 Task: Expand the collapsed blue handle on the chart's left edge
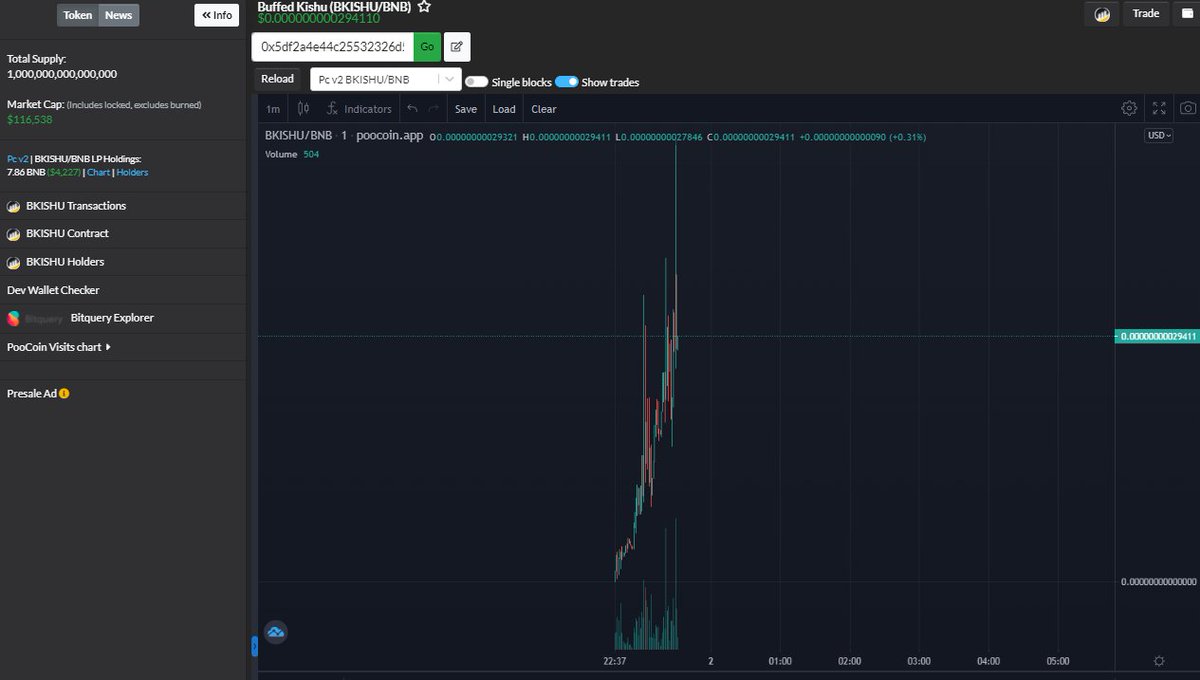(x=254, y=647)
